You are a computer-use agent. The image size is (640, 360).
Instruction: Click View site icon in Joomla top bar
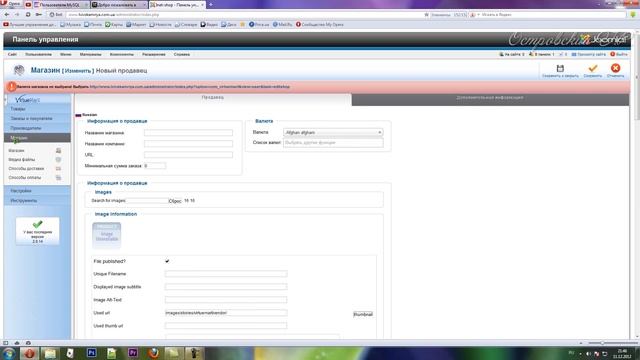point(574,54)
